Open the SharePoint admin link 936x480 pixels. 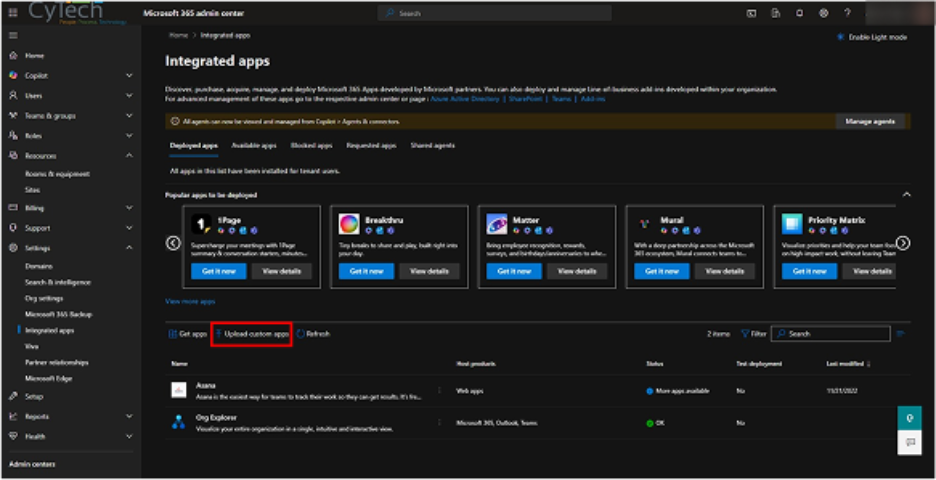point(525,99)
